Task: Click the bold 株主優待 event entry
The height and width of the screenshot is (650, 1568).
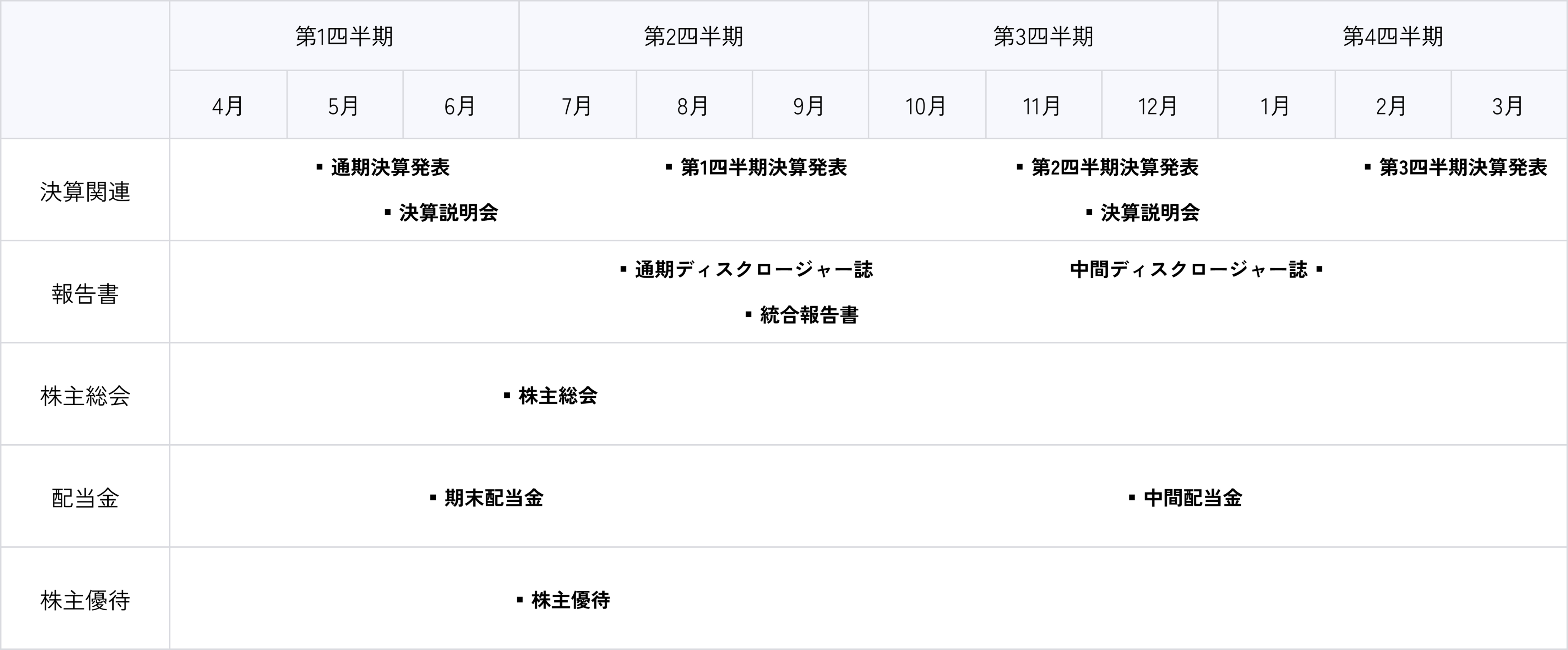Action: 570,600
